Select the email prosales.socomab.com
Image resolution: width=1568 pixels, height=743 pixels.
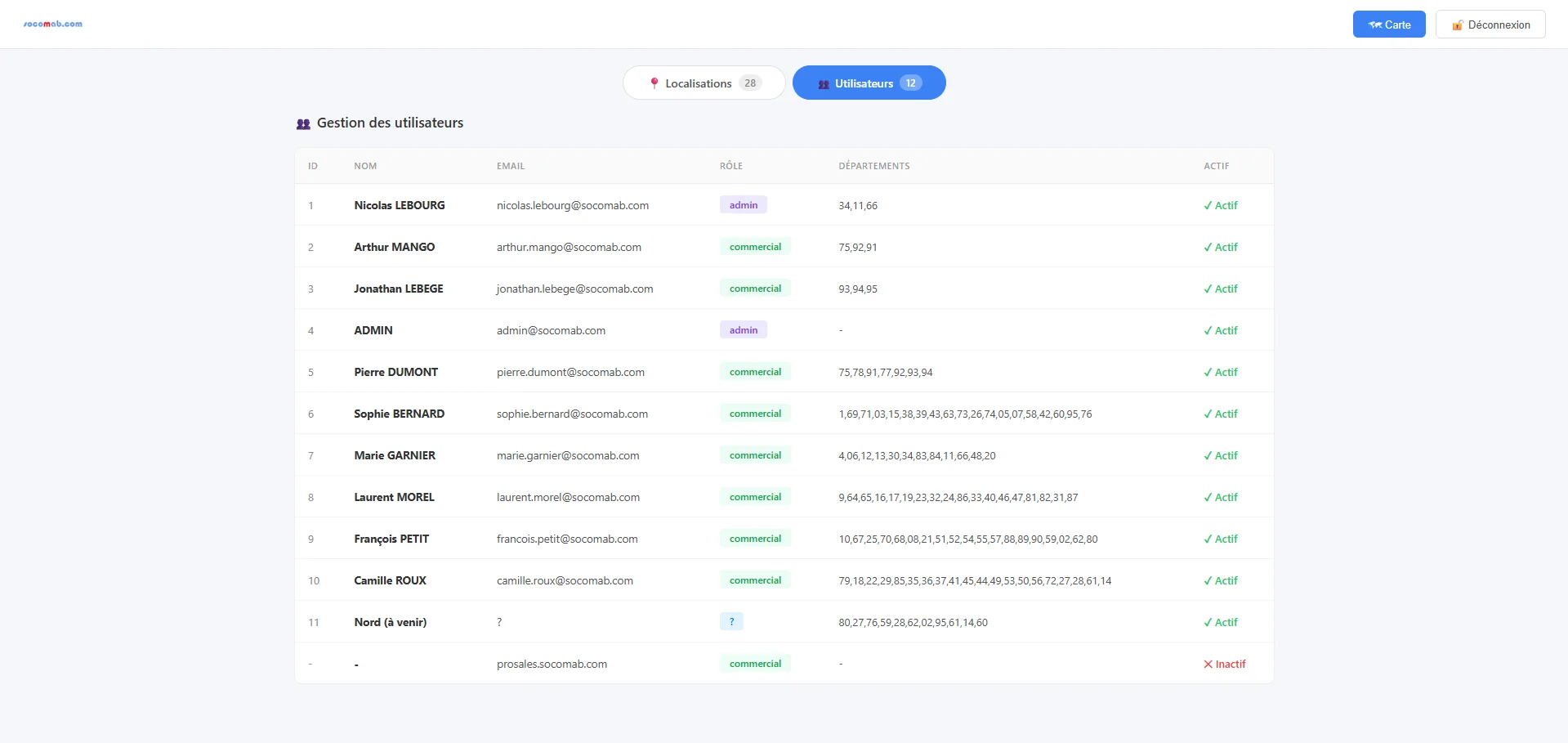point(552,664)
